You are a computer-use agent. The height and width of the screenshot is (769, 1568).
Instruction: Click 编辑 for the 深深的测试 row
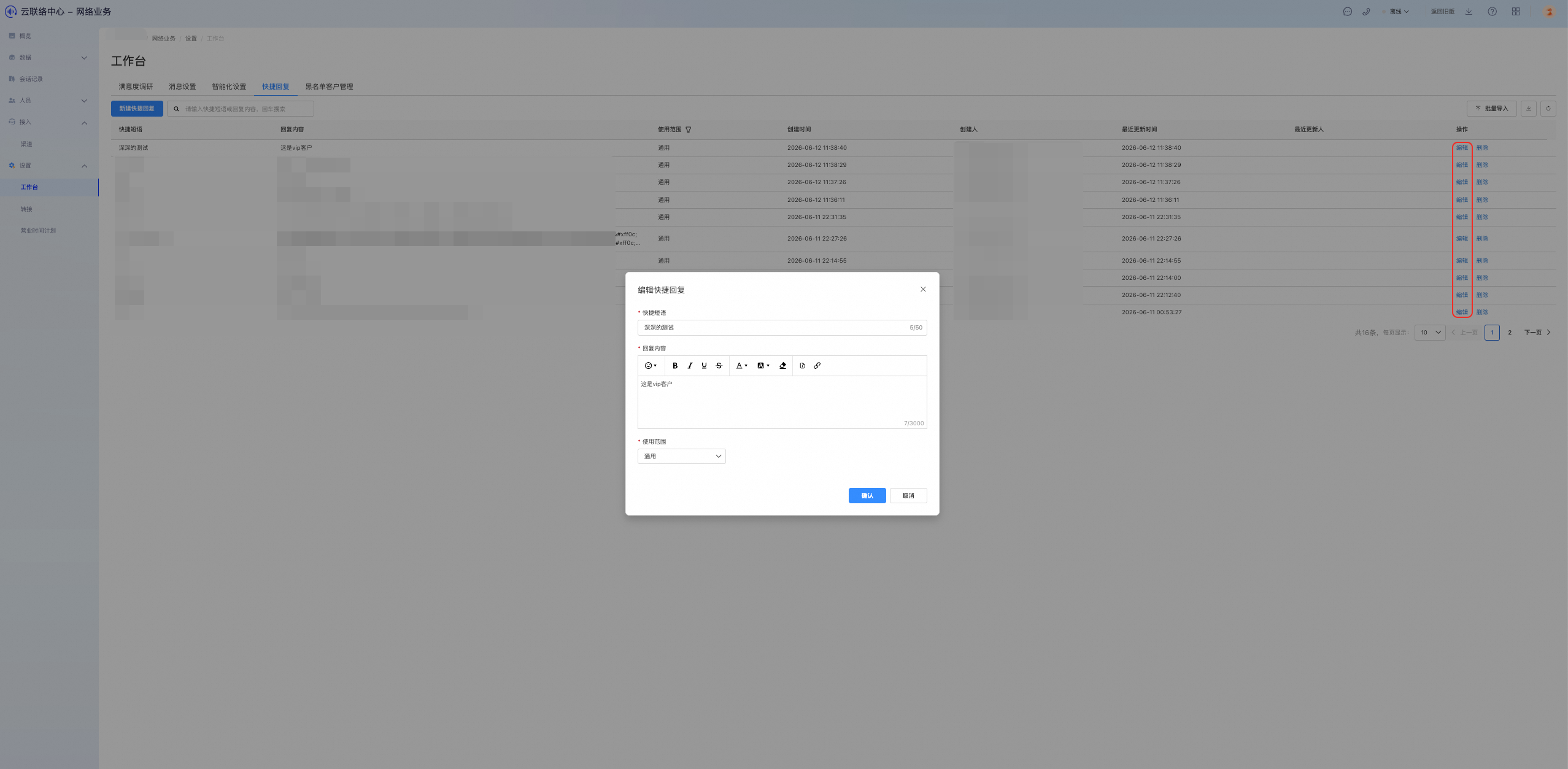pos(1462,148)
